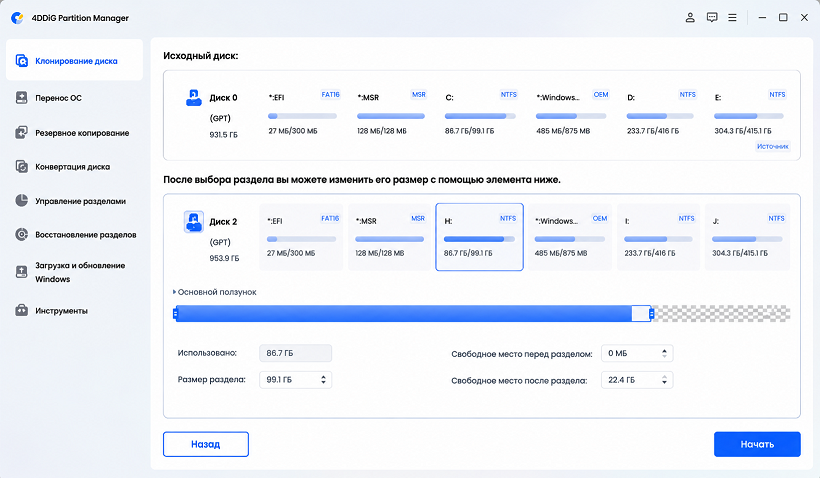Click the Исходный диск: heading

point(200,55)
